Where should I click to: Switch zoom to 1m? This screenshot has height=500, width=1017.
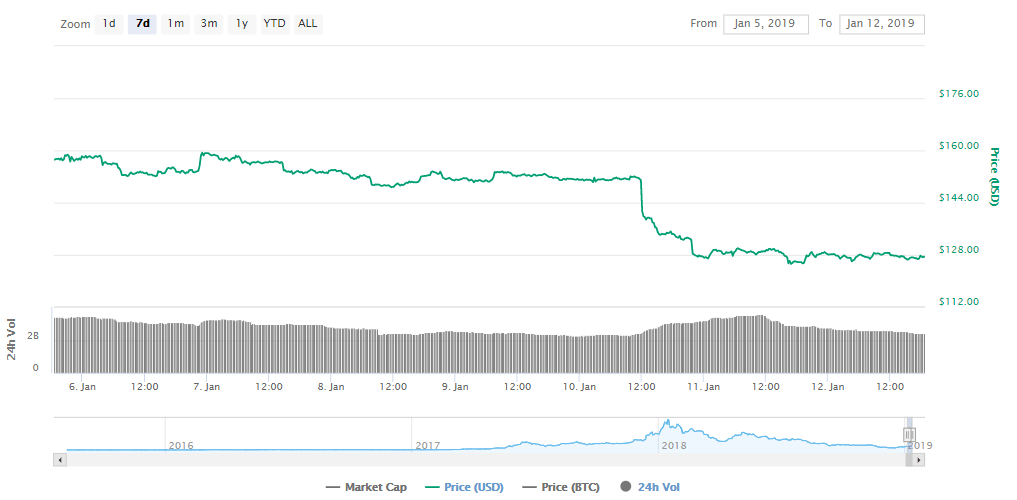tap(176, 23)
